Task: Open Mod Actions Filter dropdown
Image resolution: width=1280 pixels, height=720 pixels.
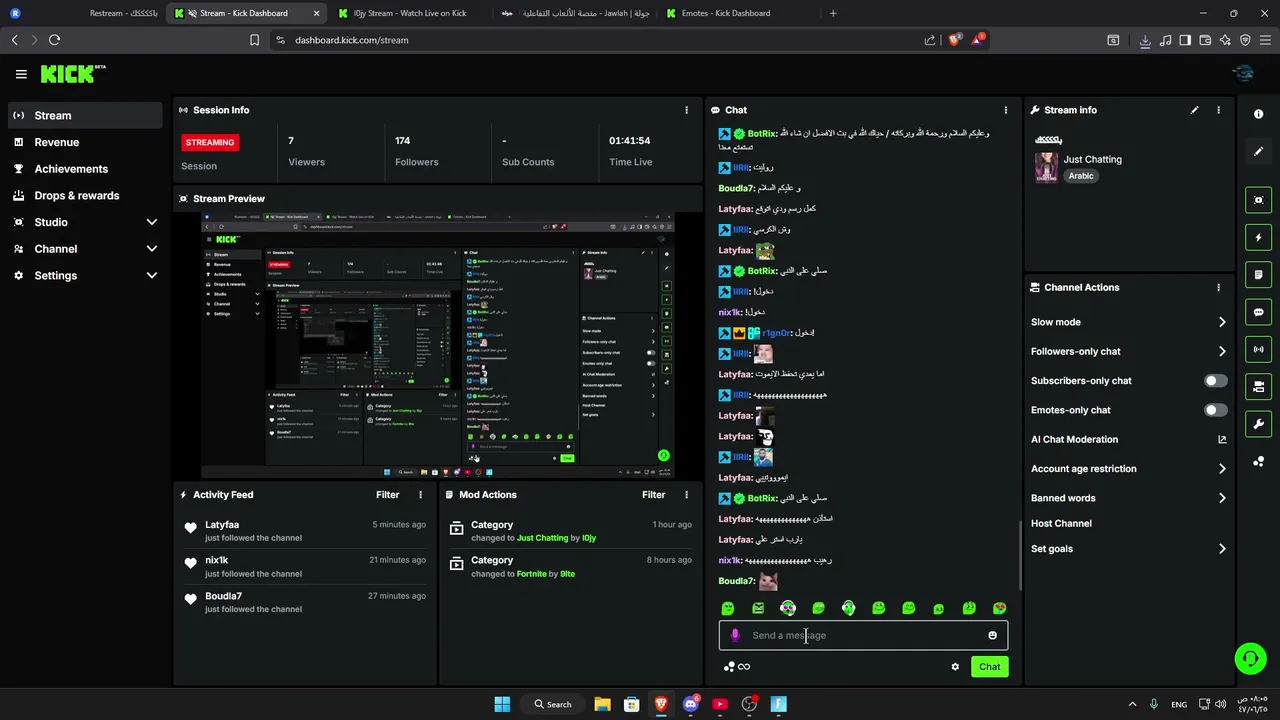Action: point(653,495)
